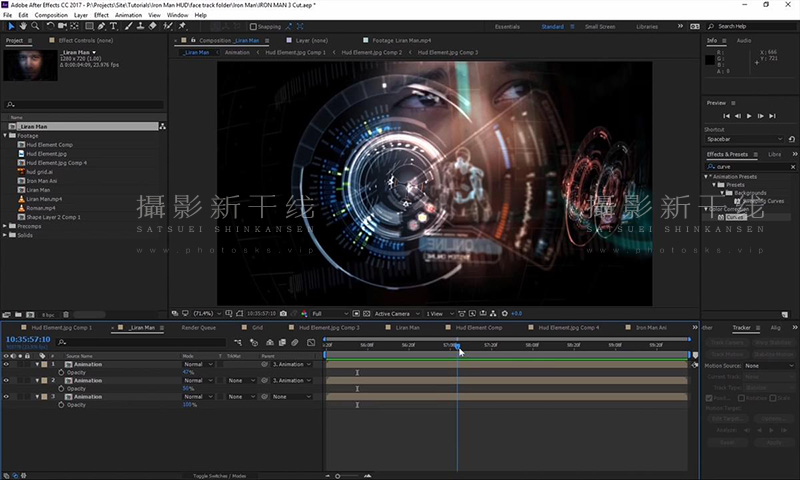Choose the Small Screen workspace
The height and width of the screenshot is (480, 800).
point(600,27)
